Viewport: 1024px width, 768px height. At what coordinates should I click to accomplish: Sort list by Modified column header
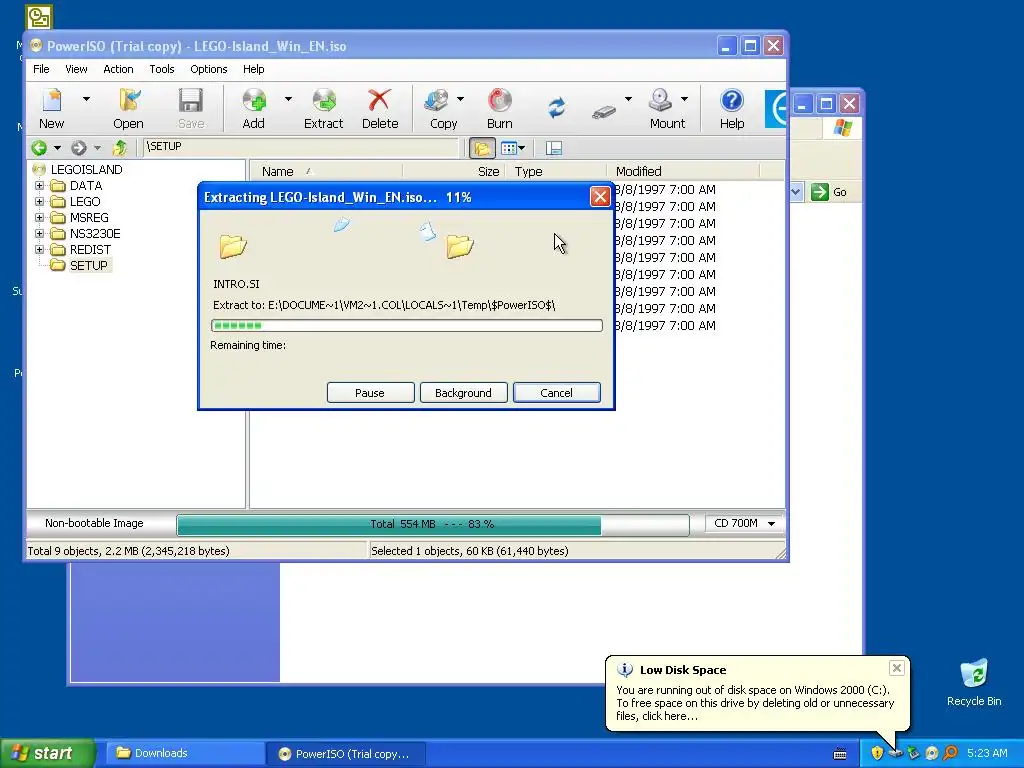[683, 172]
